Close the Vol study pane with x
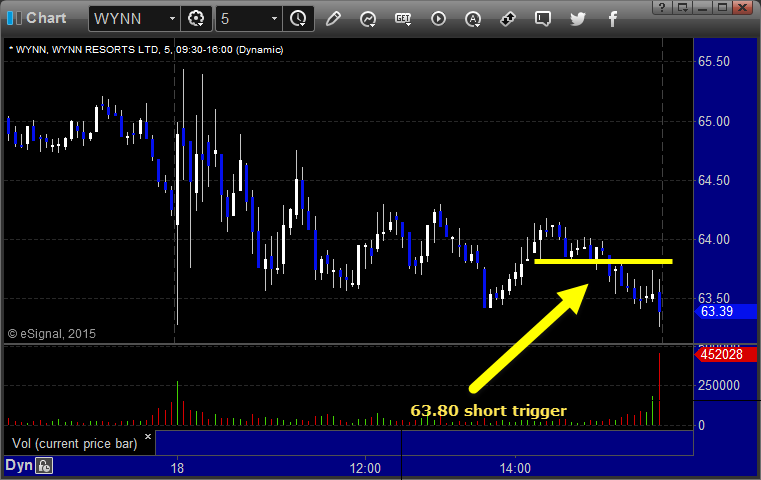Viewport: 761px width, 480px height. coord(148,436)
